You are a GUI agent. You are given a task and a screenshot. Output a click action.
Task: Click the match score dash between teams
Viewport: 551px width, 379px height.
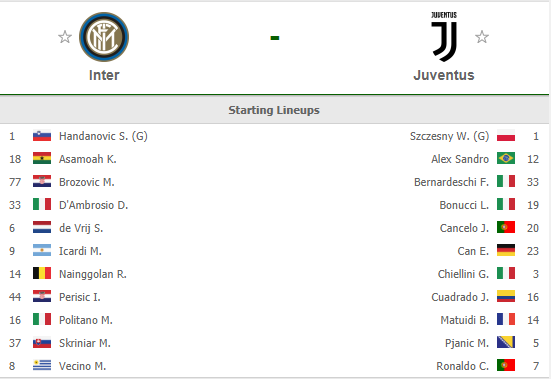275,38
